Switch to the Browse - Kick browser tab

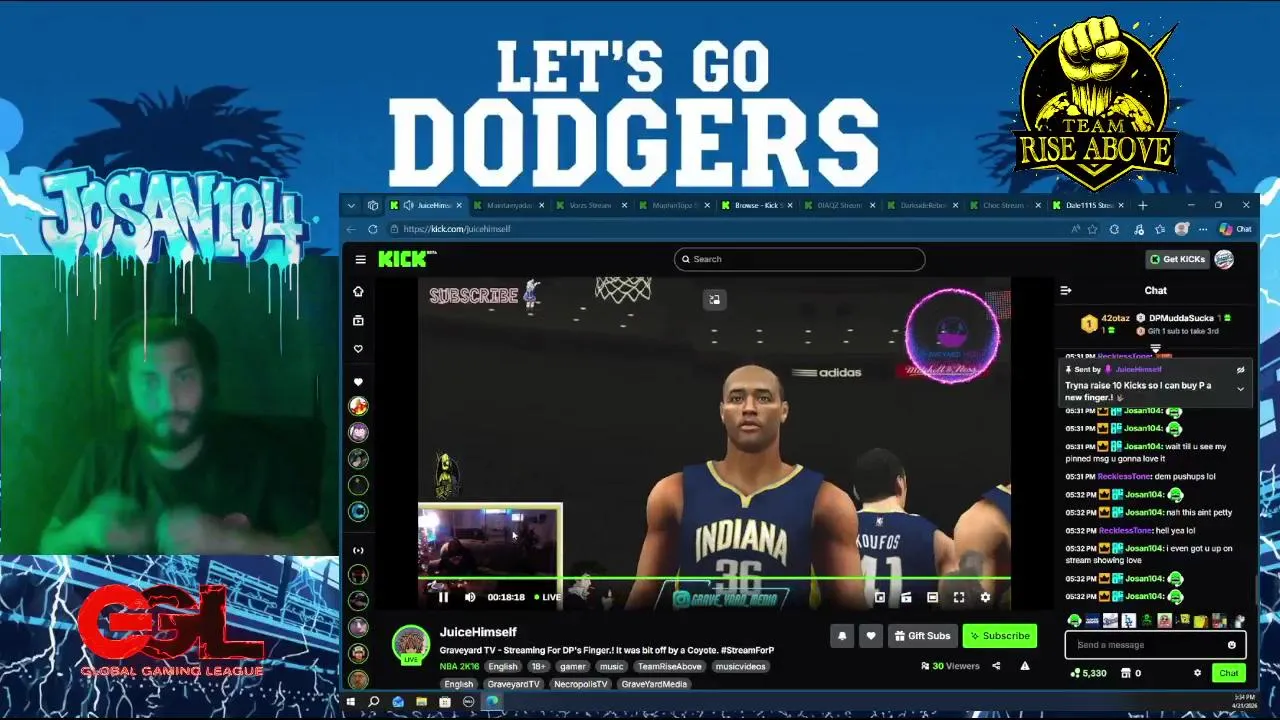click(x=756, y=205)
